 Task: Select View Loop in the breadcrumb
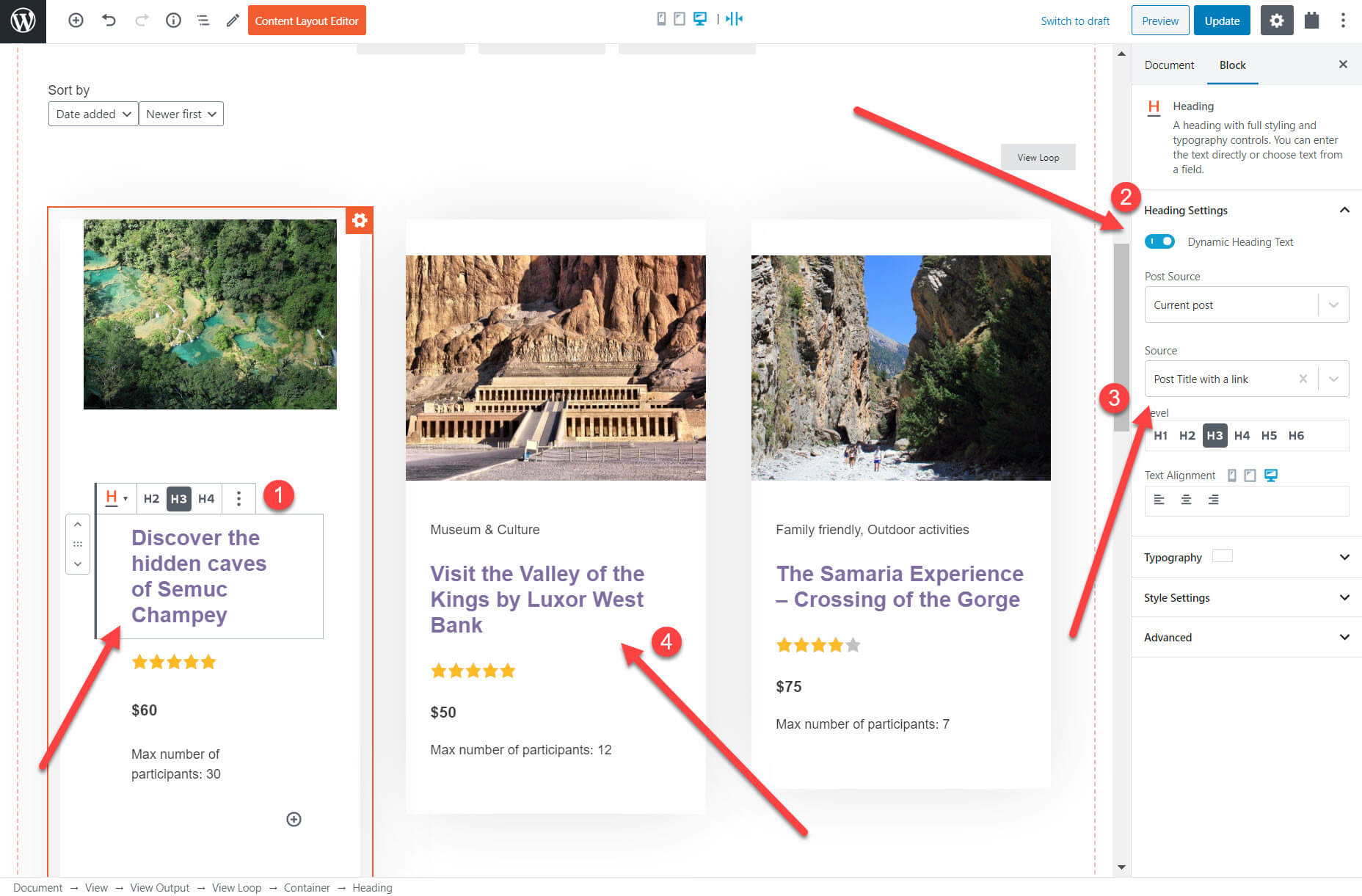(x=236, y=888)
